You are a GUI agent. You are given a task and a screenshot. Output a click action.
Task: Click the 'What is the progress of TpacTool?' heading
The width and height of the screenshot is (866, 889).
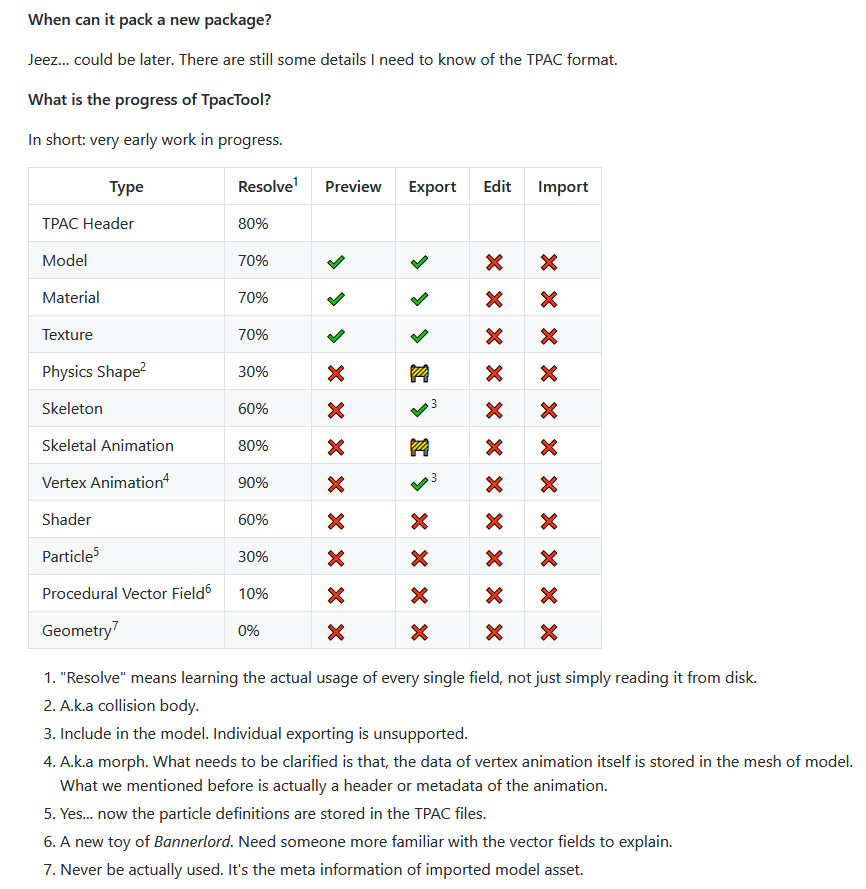click(150, 100)
